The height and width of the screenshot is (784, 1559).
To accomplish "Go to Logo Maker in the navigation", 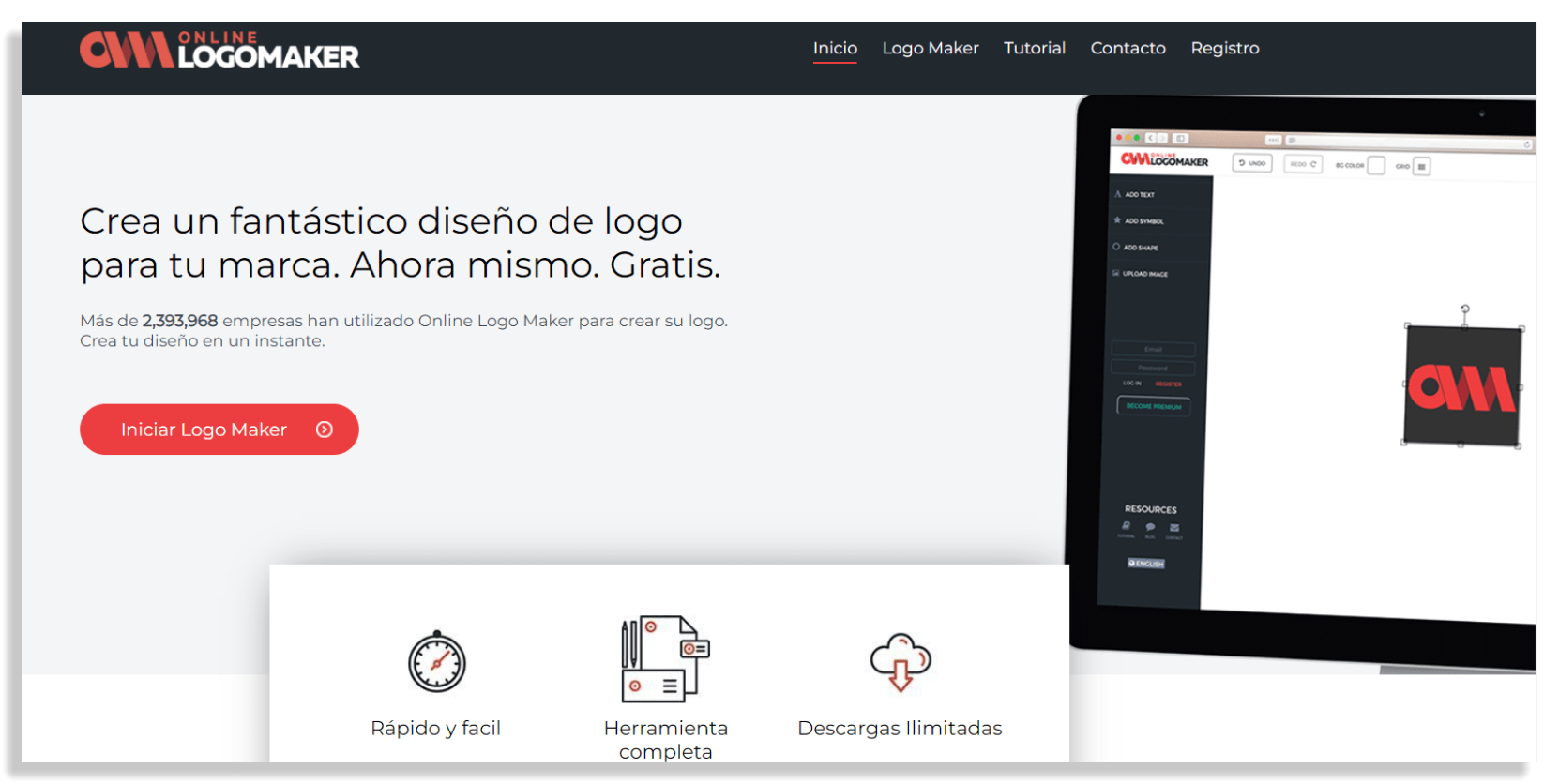I will [931, 48].
